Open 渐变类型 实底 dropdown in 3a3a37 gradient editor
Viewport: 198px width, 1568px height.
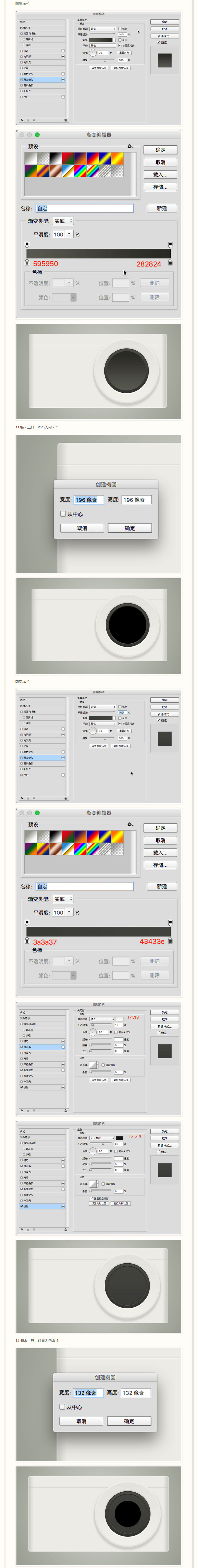pyautogui.click(x=63, y=899)
